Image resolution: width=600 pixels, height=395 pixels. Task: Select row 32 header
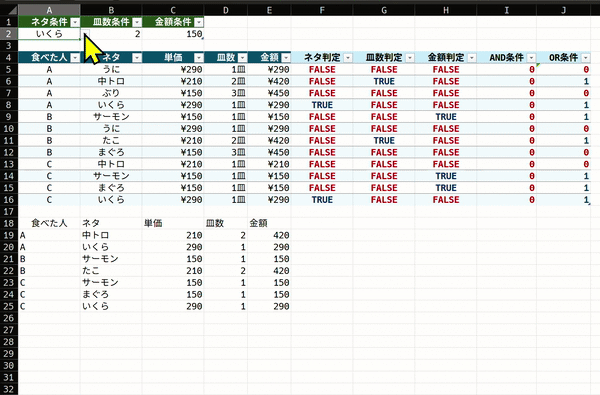tap(9, 389)
